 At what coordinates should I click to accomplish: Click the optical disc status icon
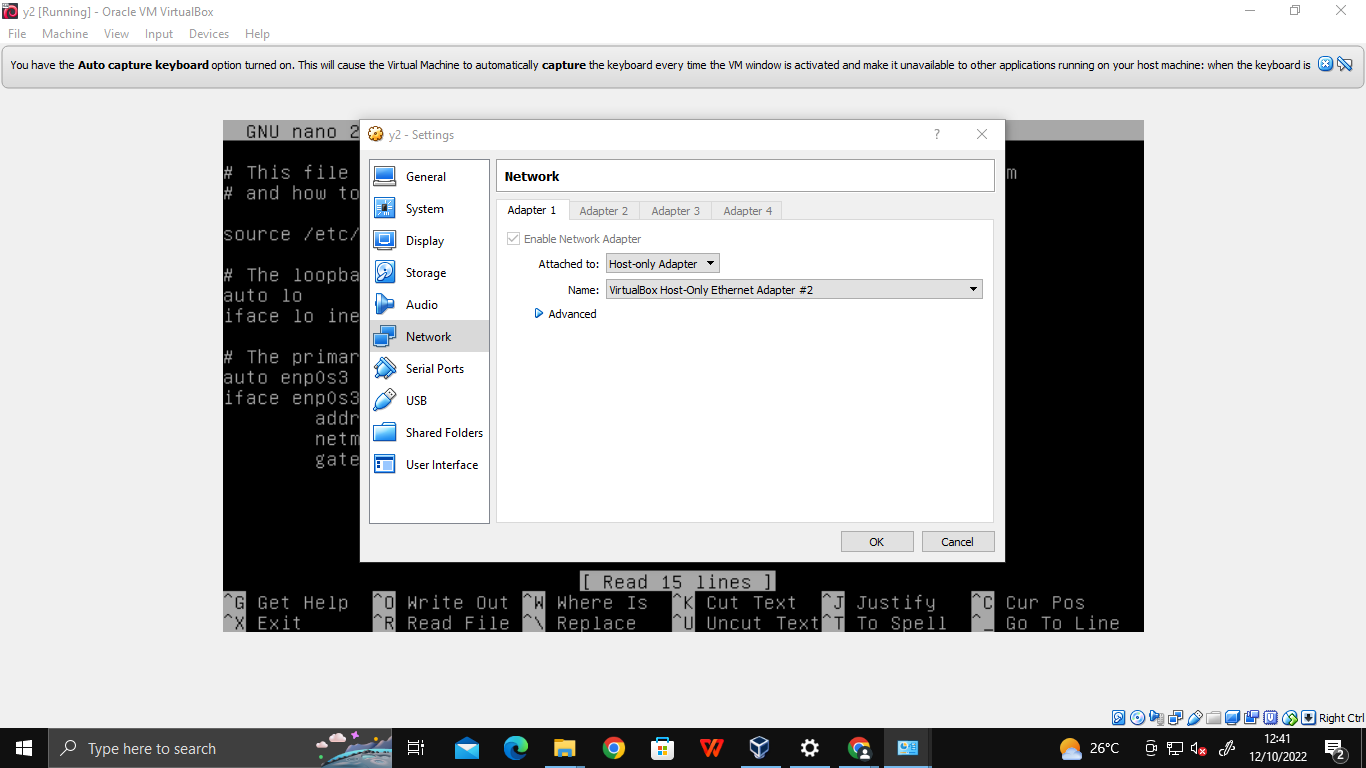tap(1137, 718)
